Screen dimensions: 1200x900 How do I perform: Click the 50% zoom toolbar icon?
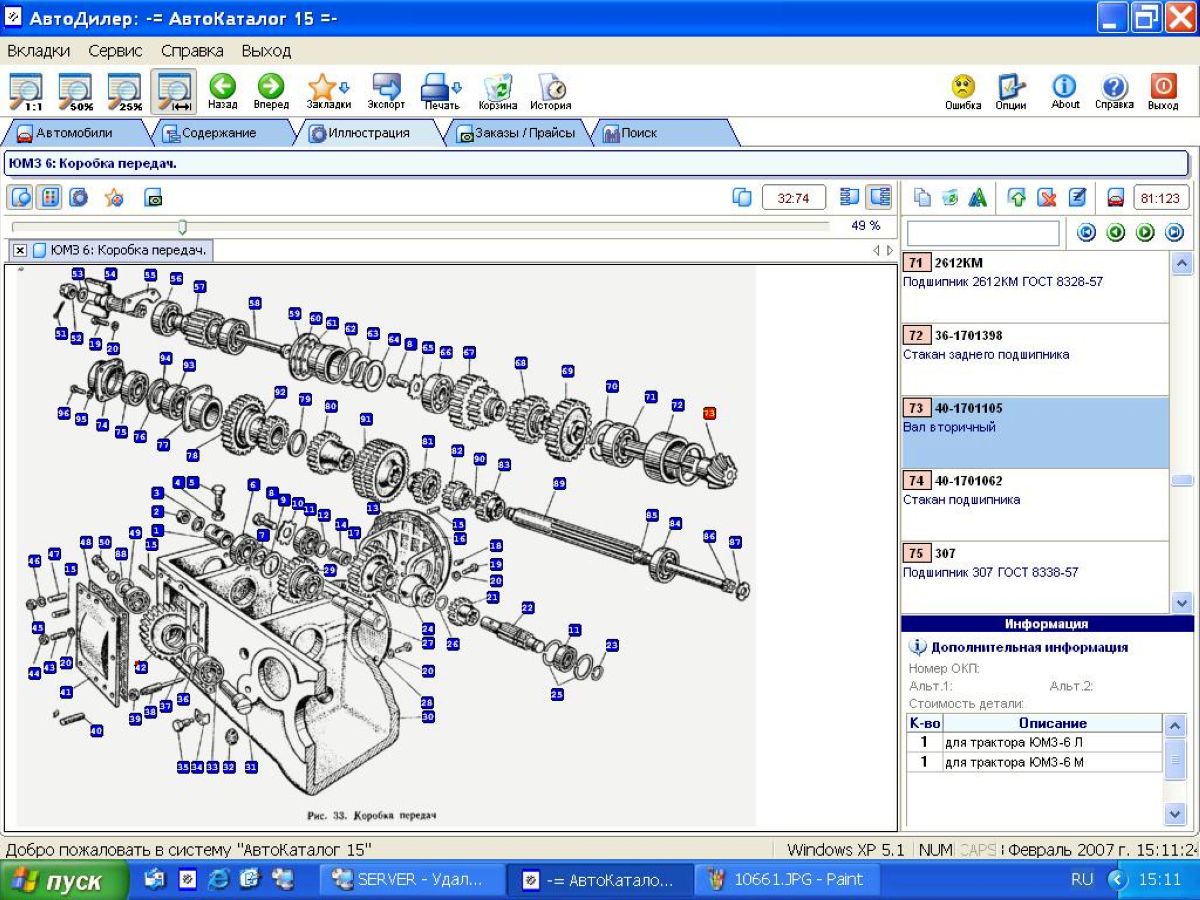click(75, 91)
